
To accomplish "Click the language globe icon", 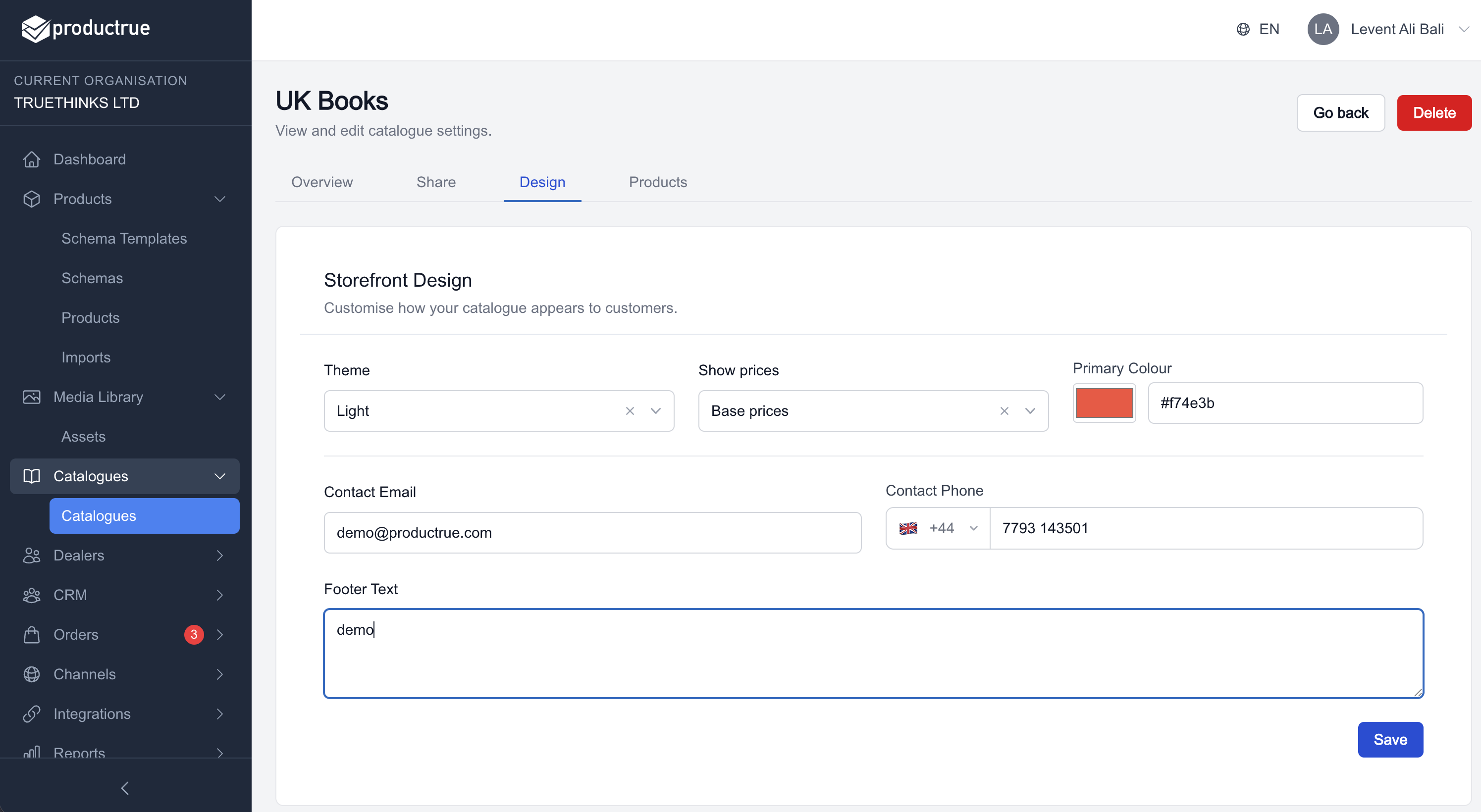I will pos(1243,29).
